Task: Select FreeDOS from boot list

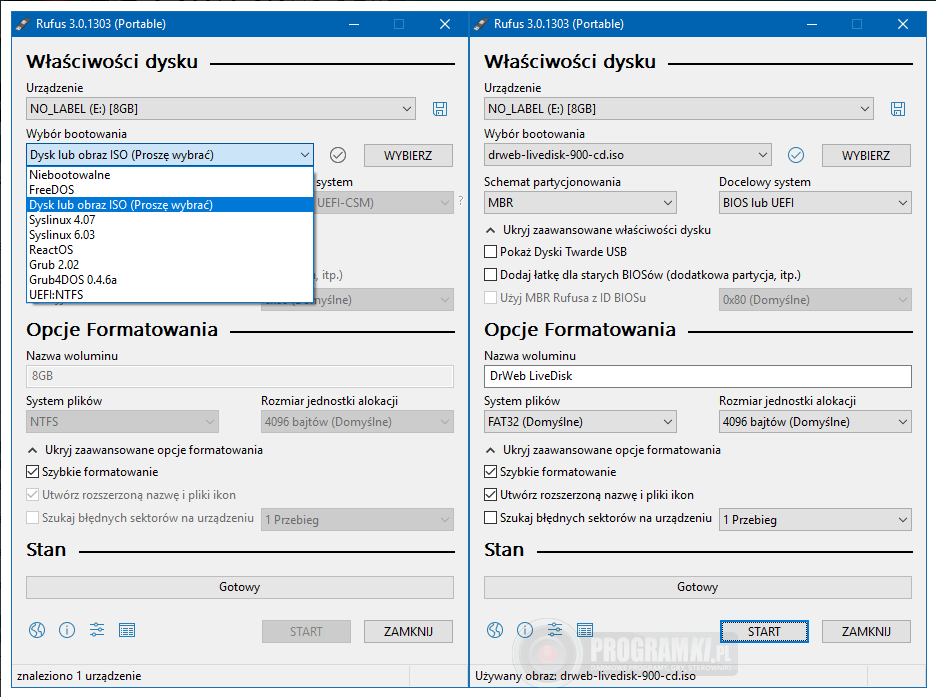Action: tap(170, 190)
